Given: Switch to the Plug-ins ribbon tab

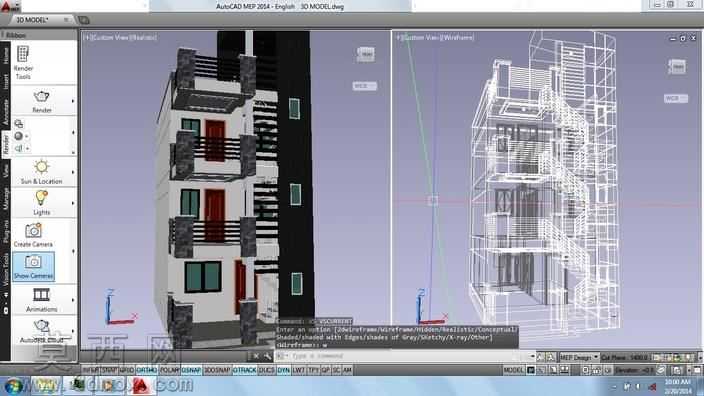Looking at the screenshot, I should pos(5,232).
